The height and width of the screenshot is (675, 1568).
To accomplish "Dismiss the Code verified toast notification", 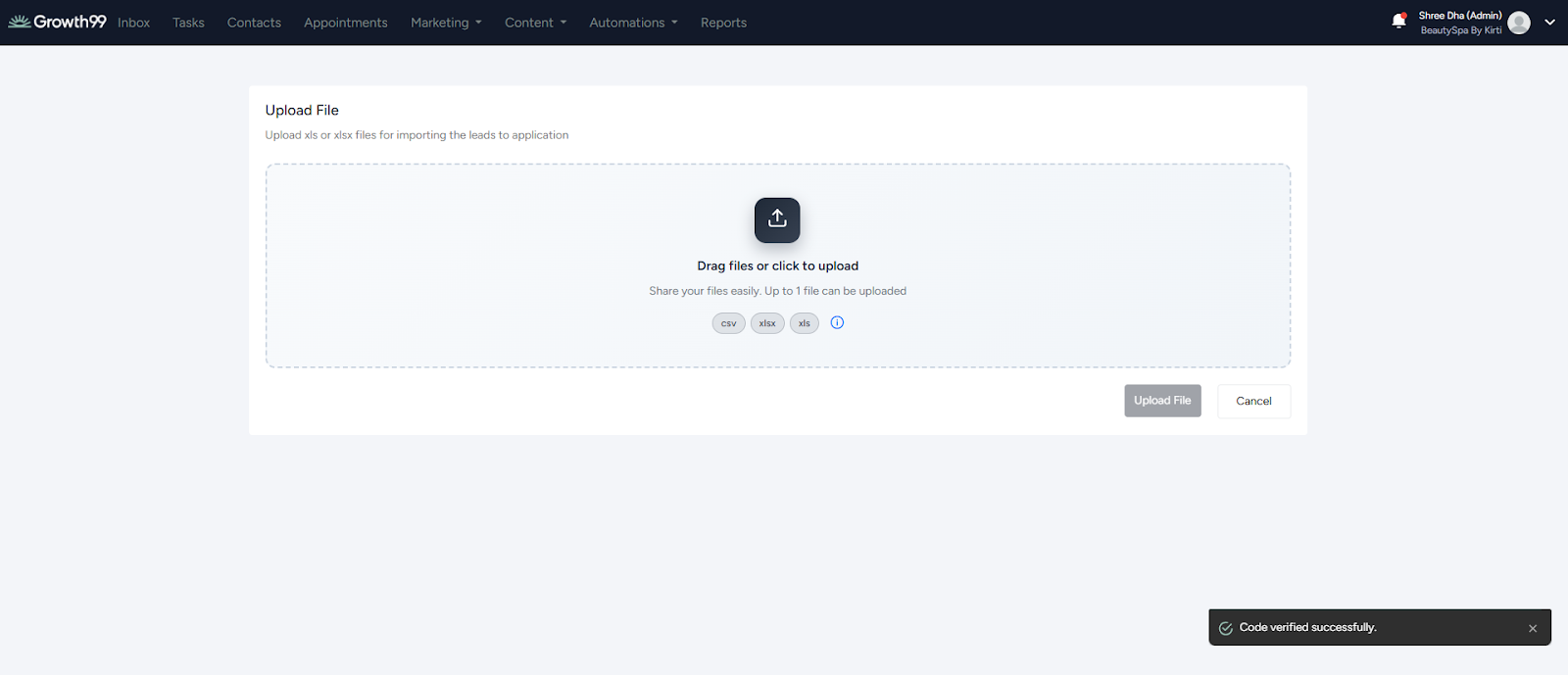I will tap(1533, 628).
